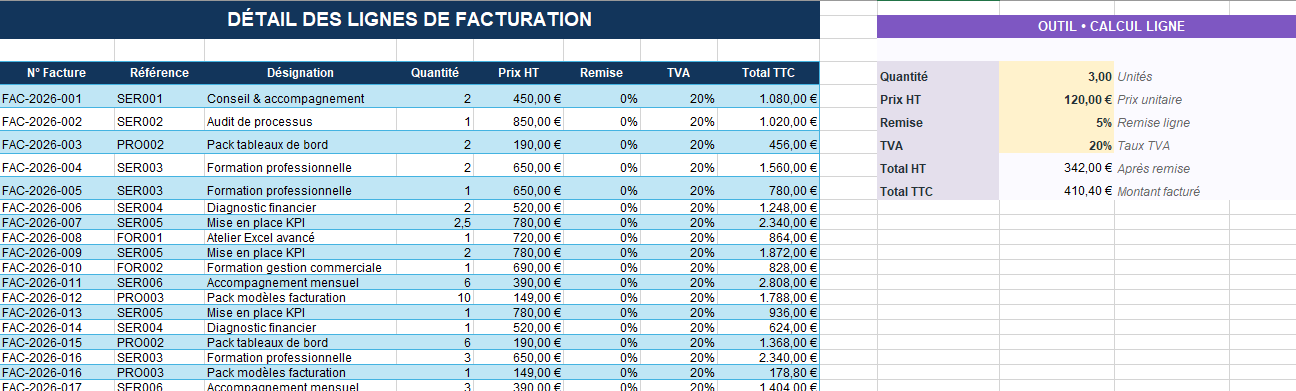The width and height of the screenshot is (1296, 391).
Task: Click the Prix HT column header
Action: (x=519, y=73)
